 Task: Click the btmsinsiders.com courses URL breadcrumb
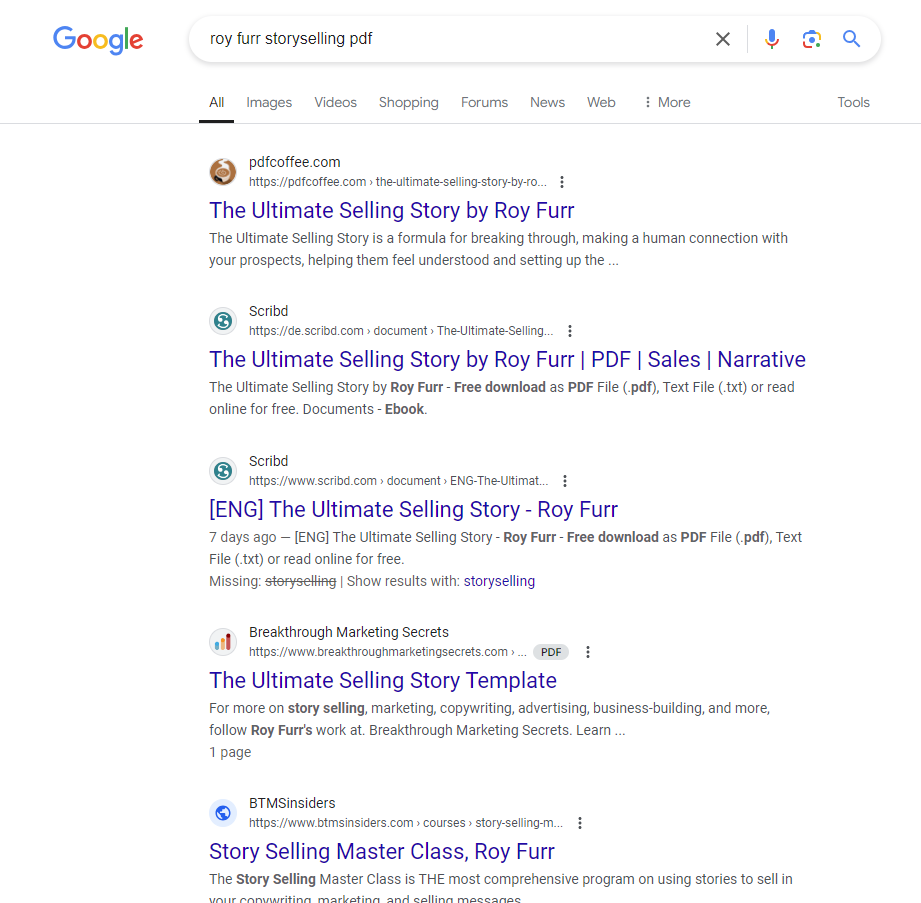click(406, 823)
